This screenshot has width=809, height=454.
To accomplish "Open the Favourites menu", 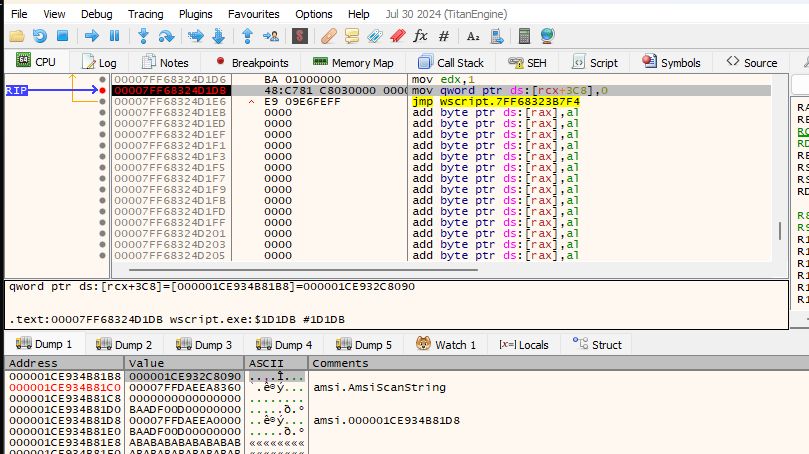I will (253, 14).
